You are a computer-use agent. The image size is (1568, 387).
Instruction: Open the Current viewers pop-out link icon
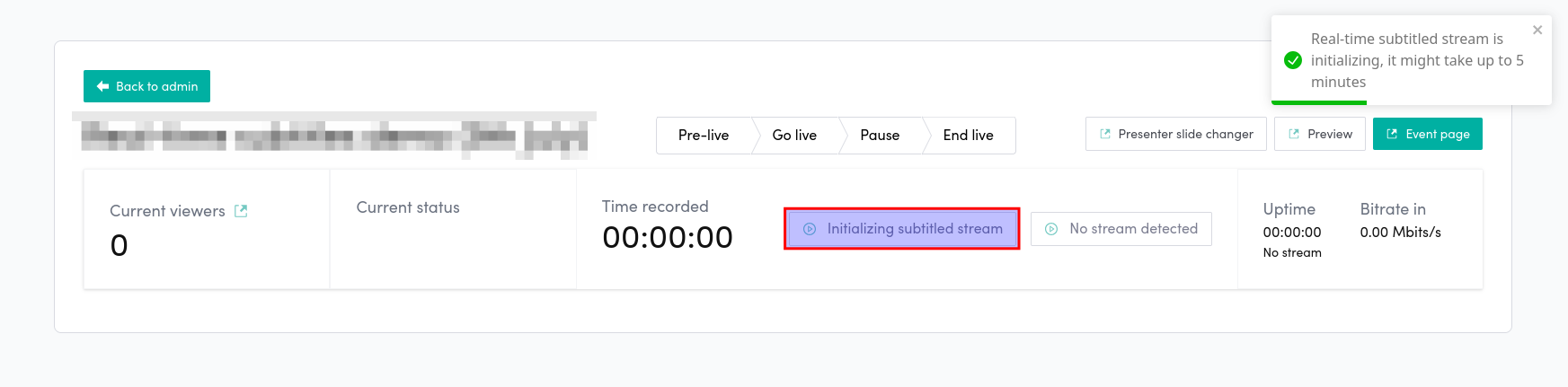pos(241,211)
